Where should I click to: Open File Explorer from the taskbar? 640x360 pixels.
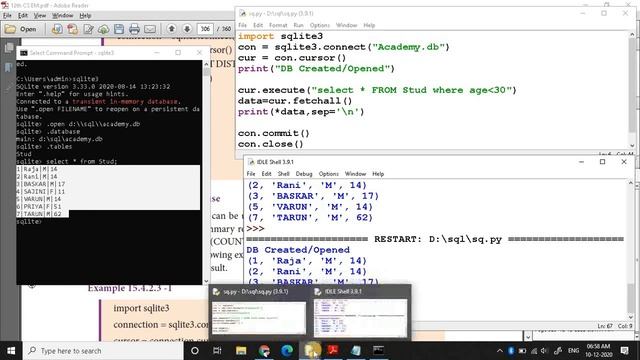tap(241, 351)
